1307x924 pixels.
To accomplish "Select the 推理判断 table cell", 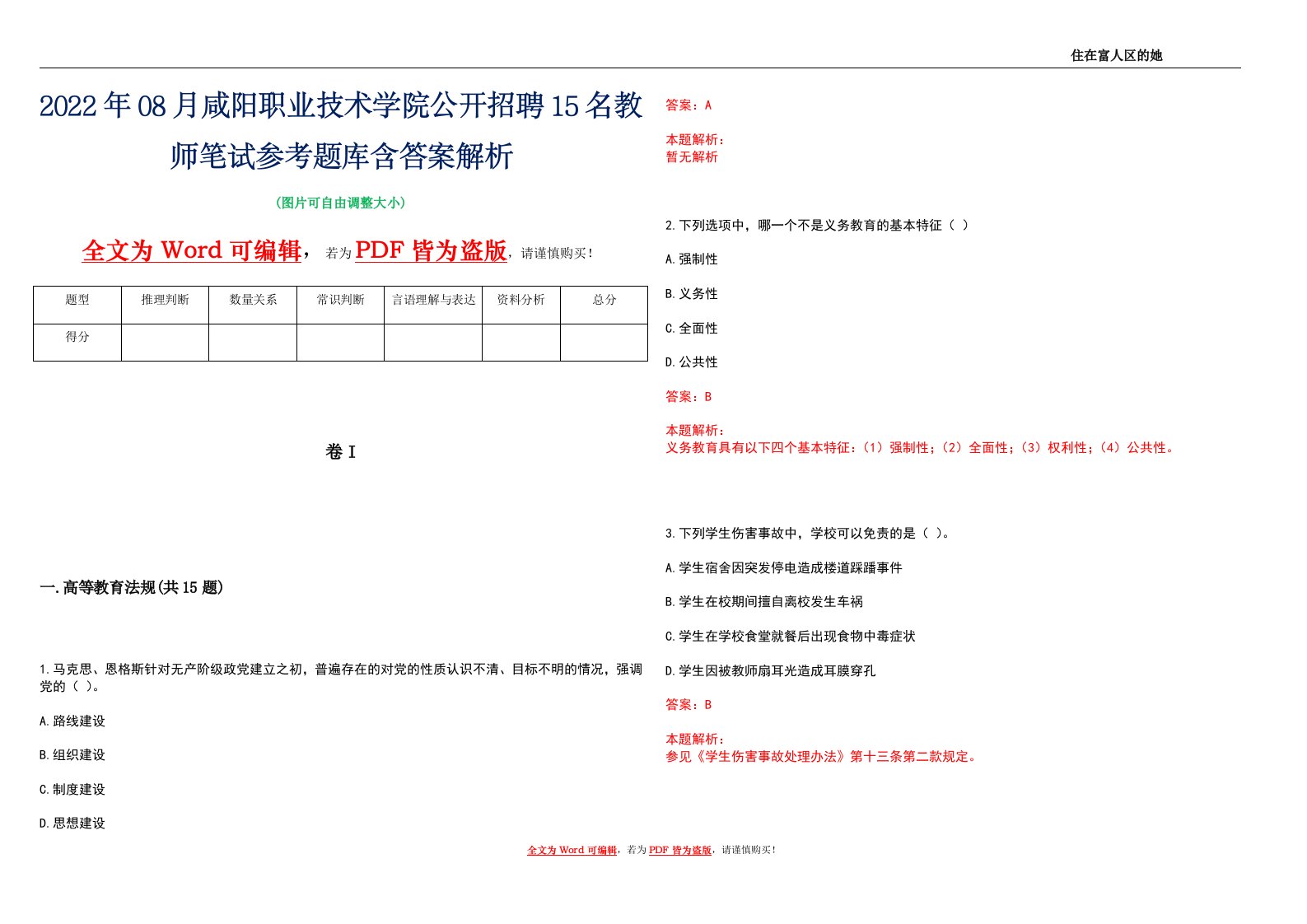I will pyautogui.click(x=165, y=305).
